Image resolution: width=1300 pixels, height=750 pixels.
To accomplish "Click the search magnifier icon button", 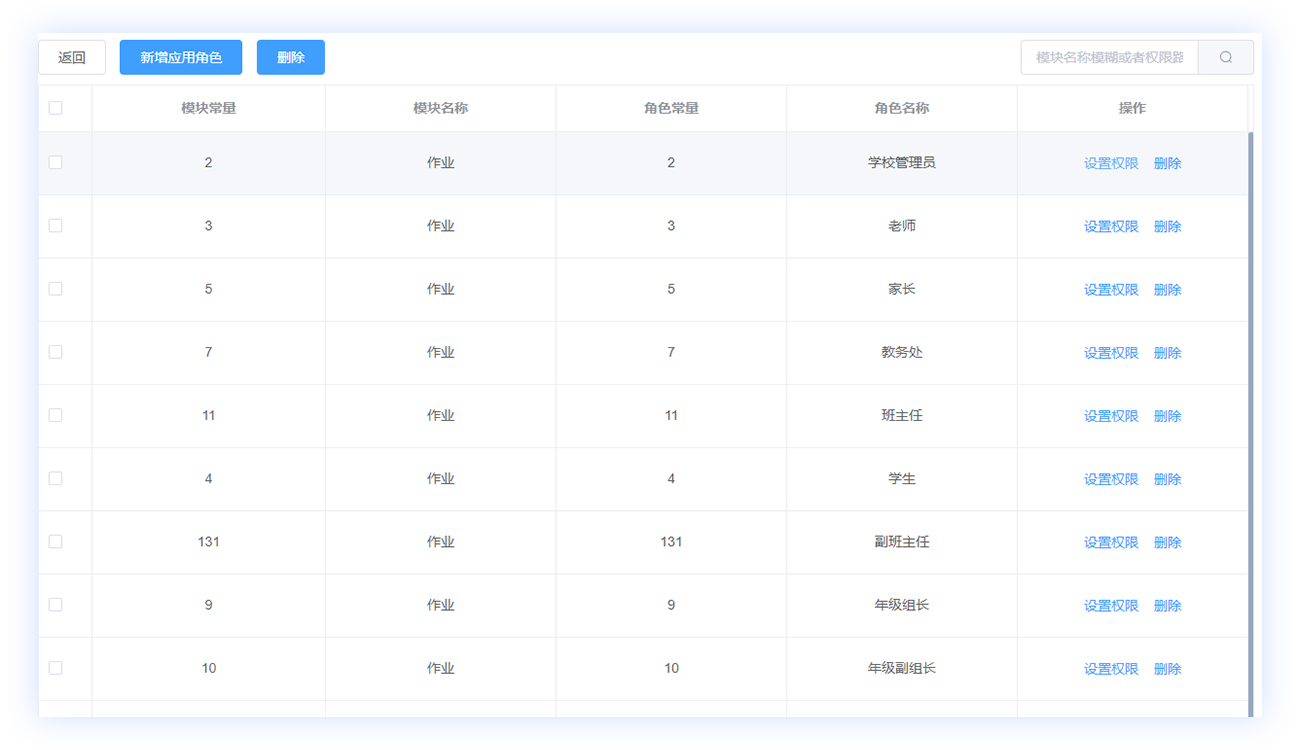I will point(1225,58).
